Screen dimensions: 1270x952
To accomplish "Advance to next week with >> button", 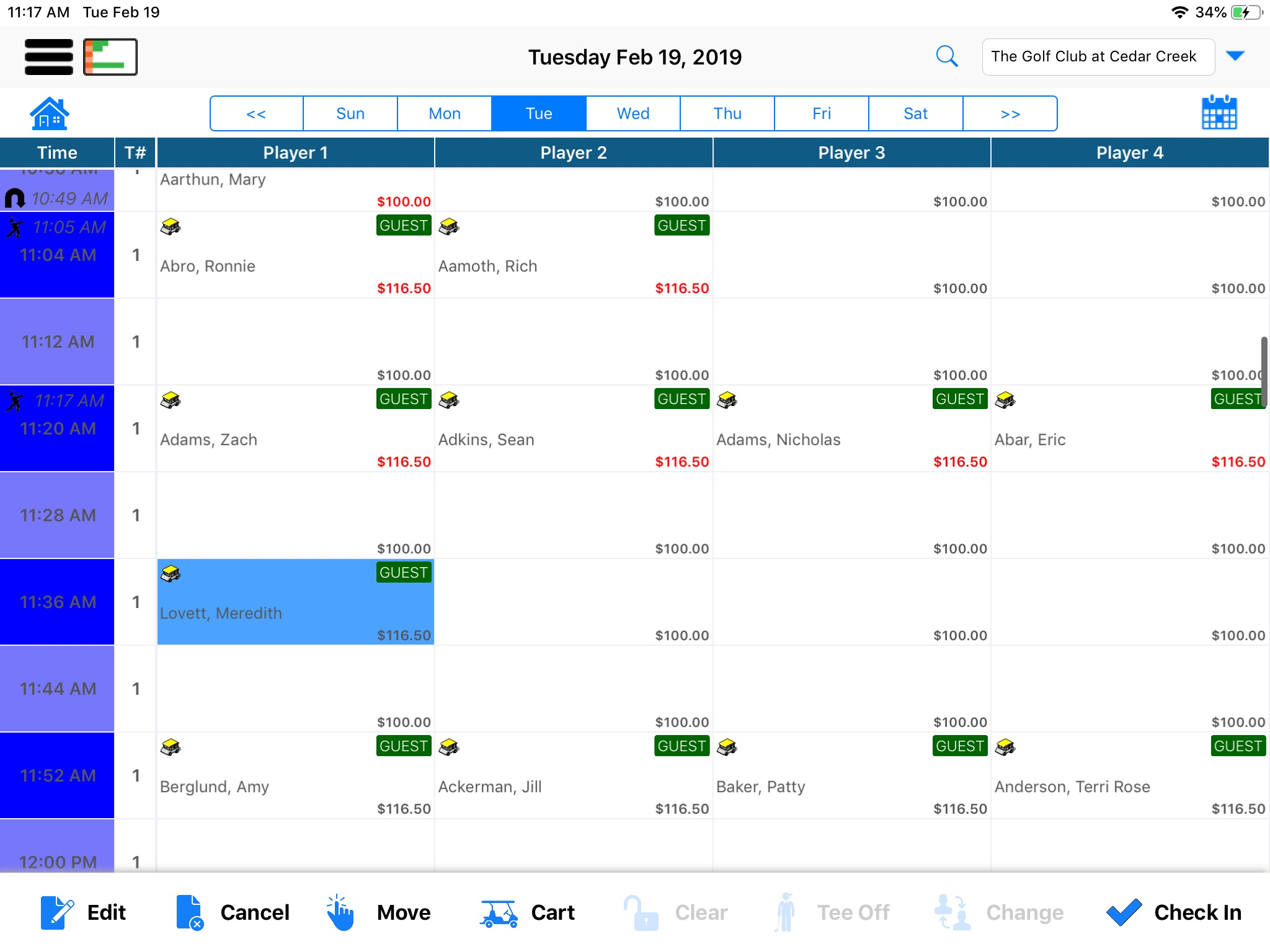I will click(x=1010, y=113).
